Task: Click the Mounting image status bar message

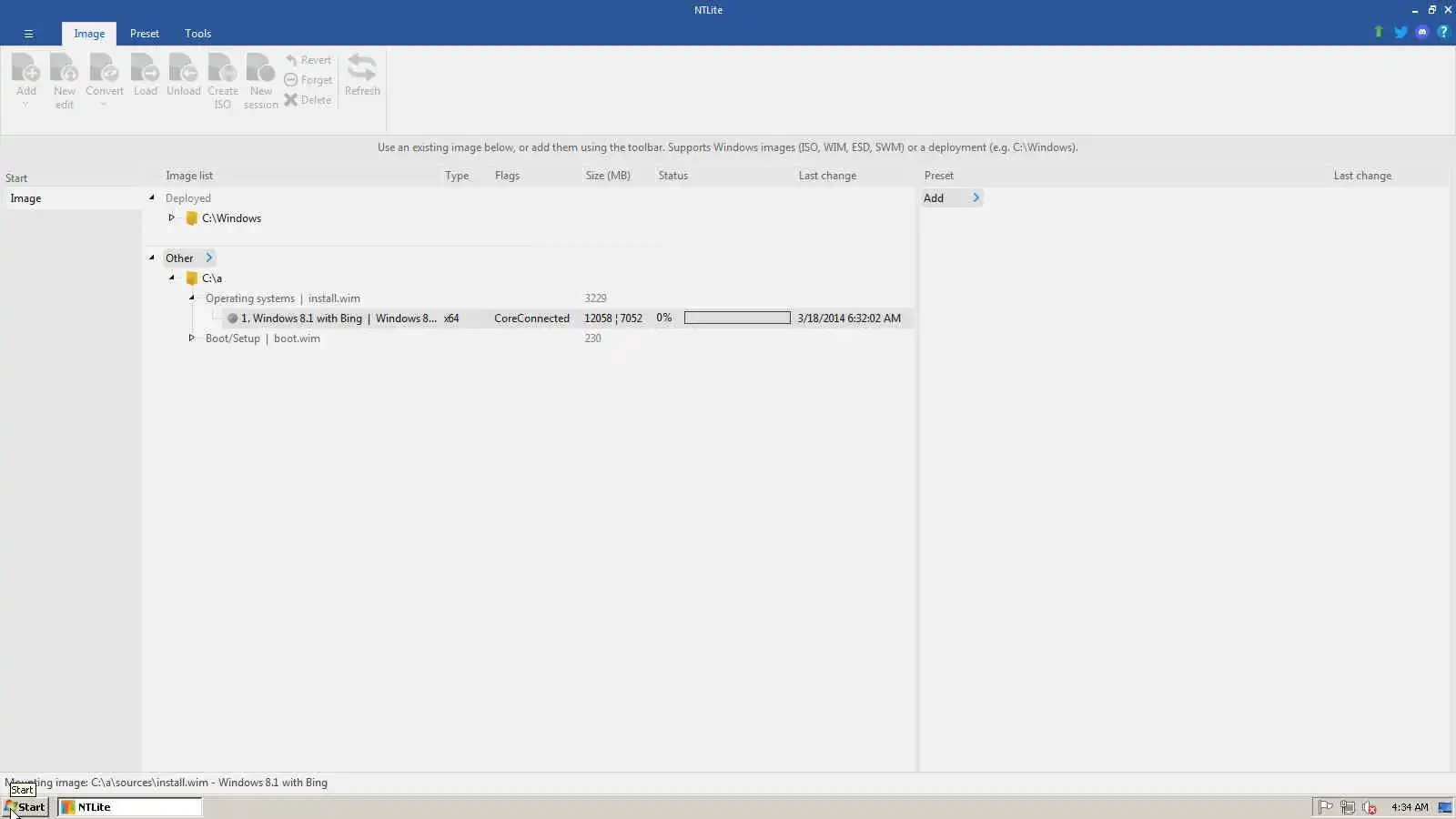Action: pyautogui.click(x=167, y=783)
